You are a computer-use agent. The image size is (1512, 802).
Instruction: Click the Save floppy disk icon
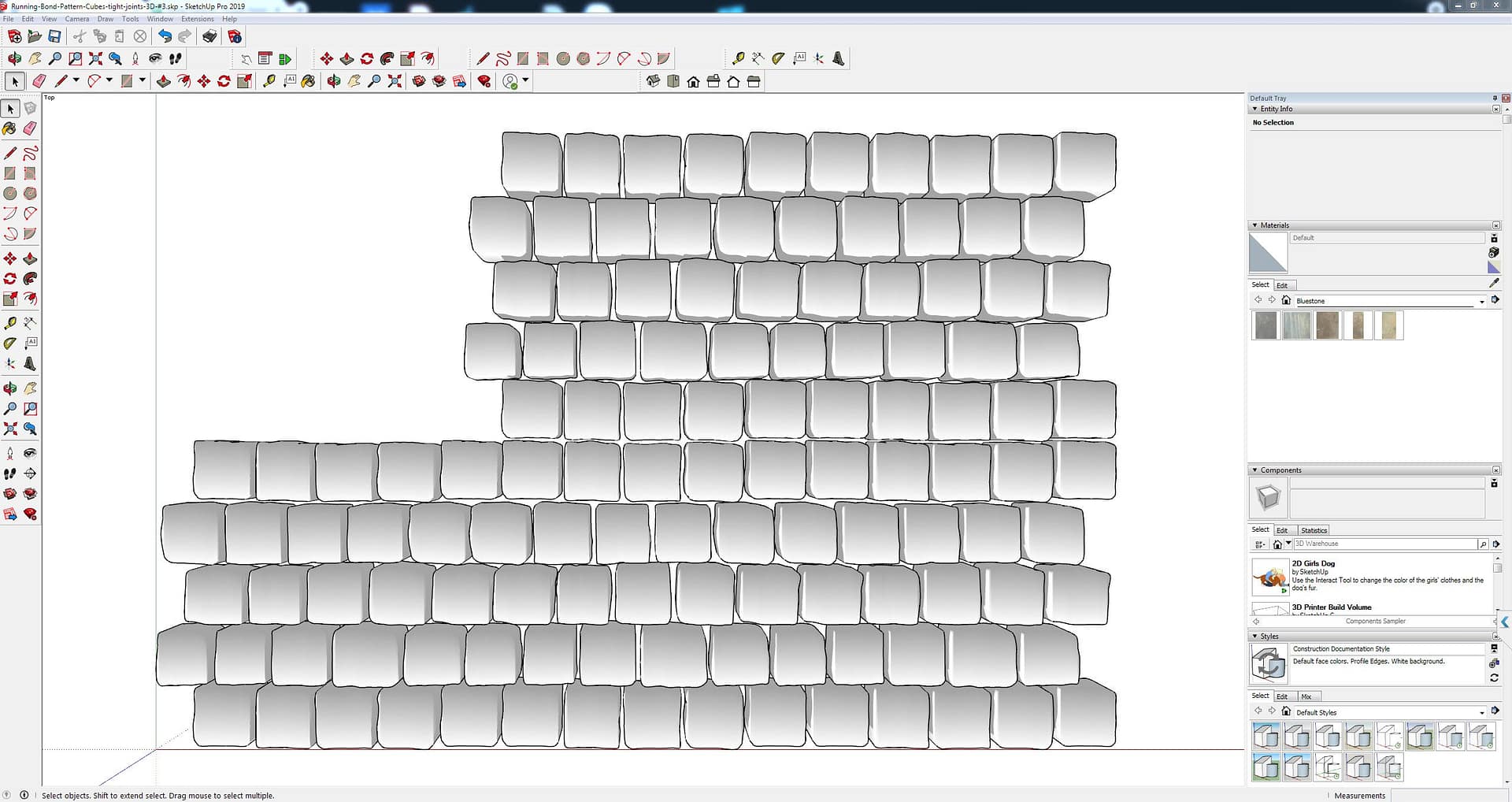[54, 36]
